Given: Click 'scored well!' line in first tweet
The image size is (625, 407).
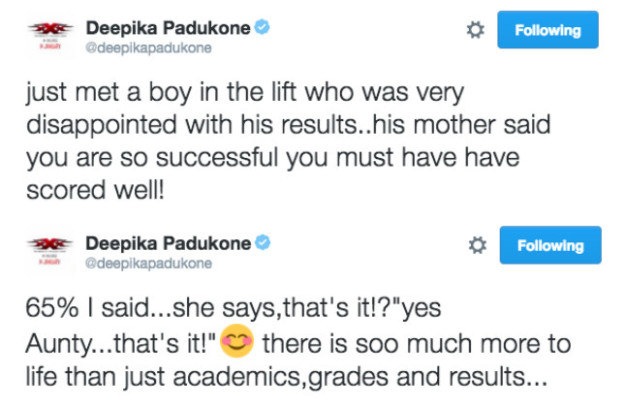Looking at the screenshot, I should point(95,190).
